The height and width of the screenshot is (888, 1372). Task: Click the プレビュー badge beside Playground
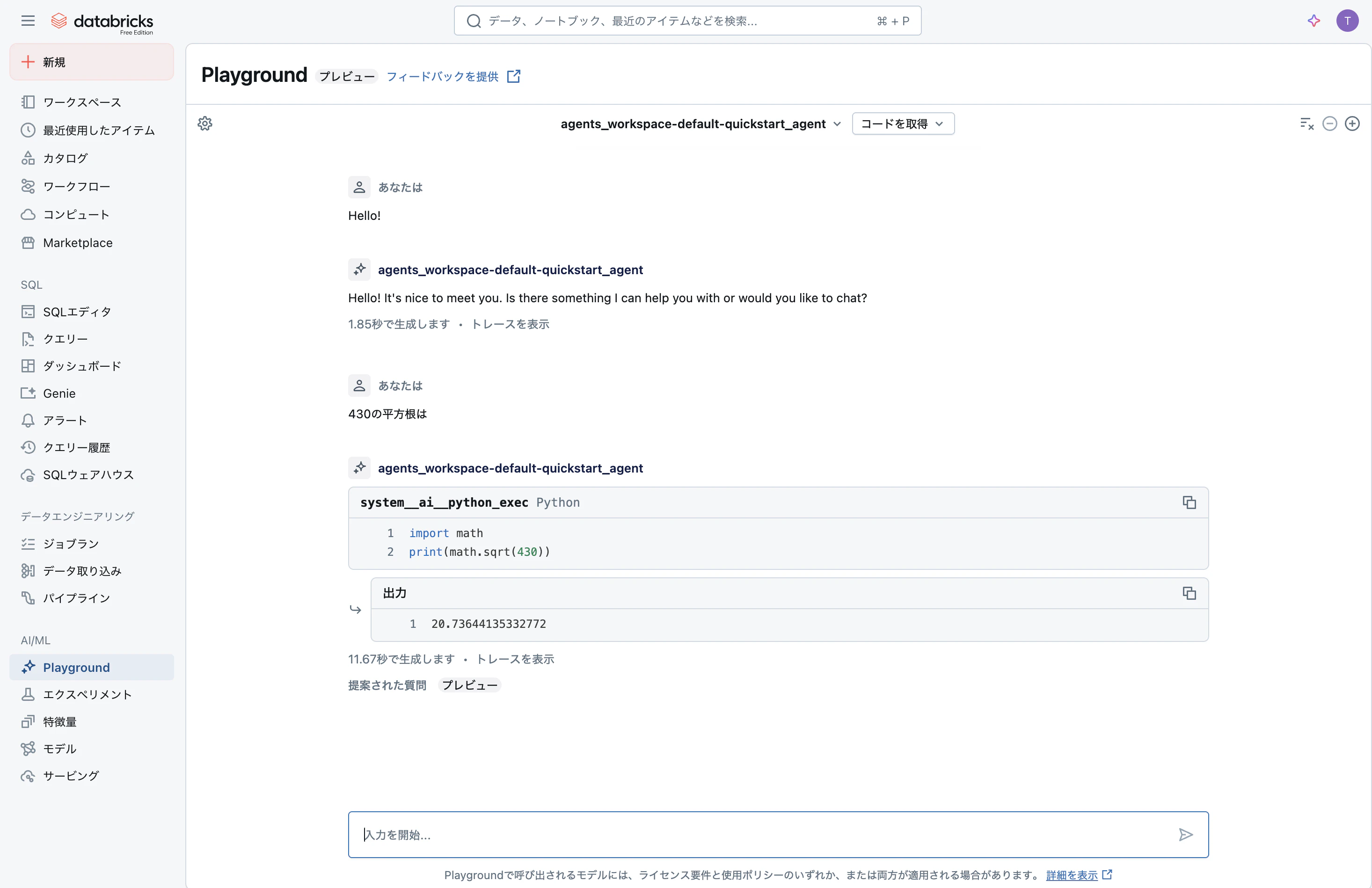[x=346, y=76]
